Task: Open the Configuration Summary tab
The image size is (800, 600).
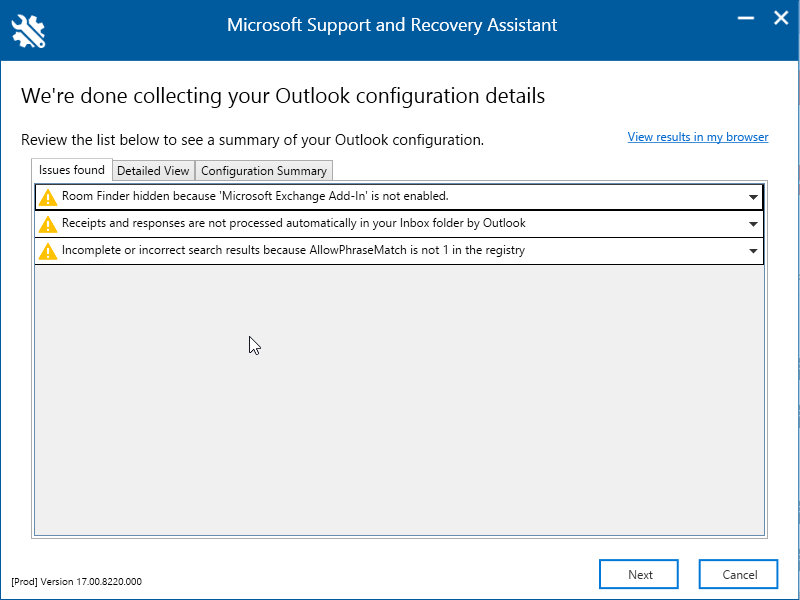Action: (x=264, y=171)
